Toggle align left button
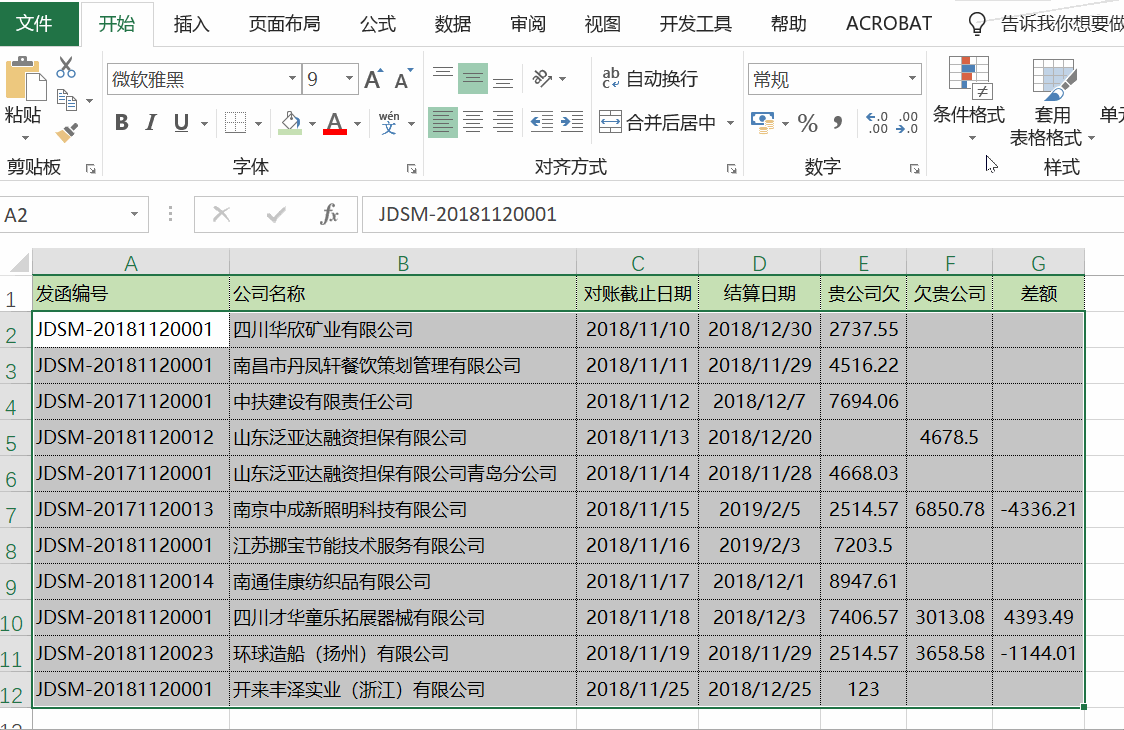 (x=442, y=123)
